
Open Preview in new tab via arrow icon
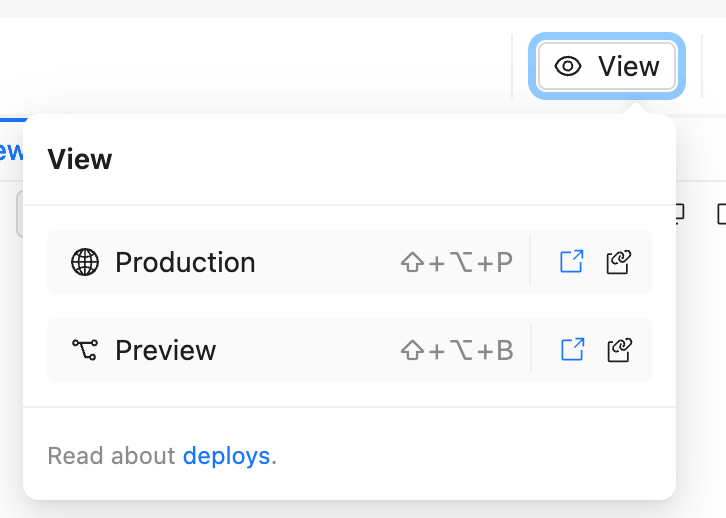point(572,350)
